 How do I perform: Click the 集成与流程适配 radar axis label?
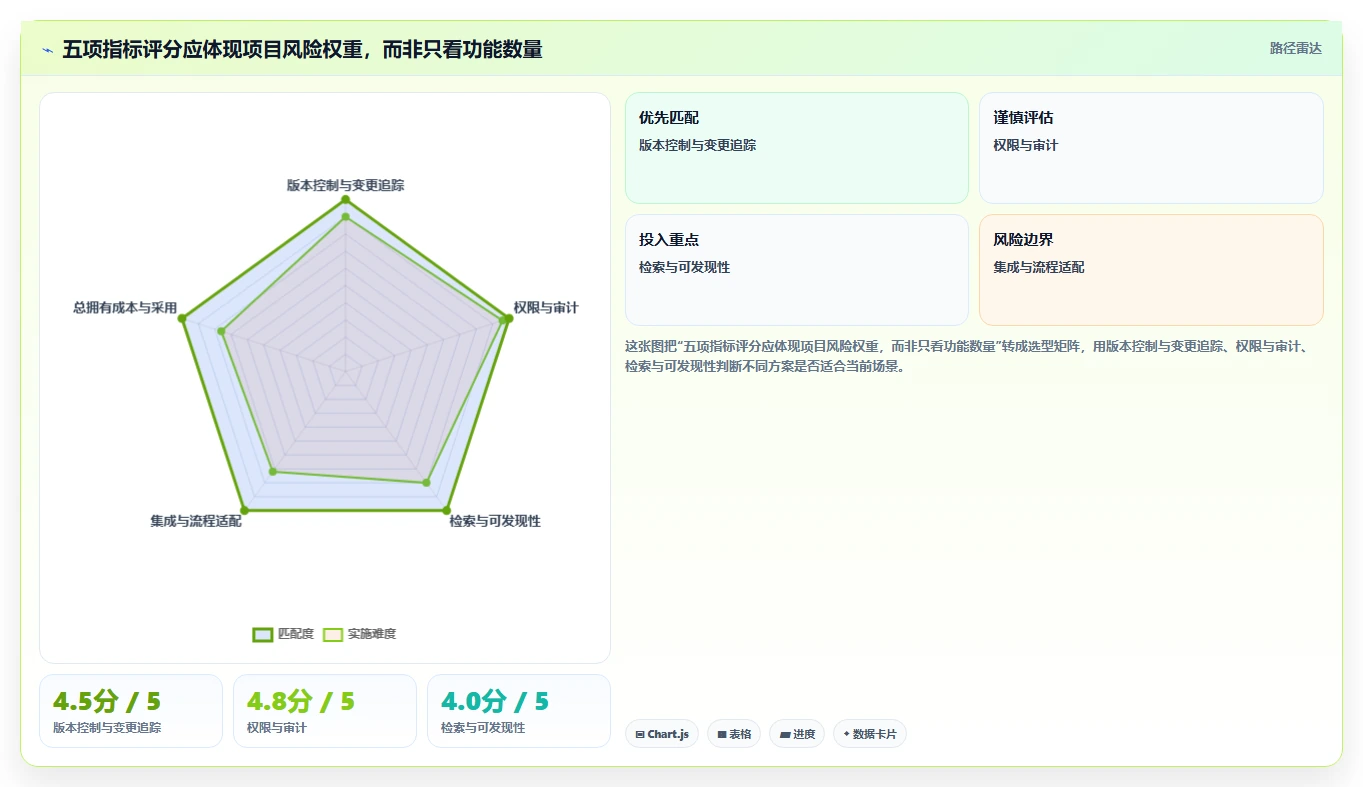(x=196, y=521)
